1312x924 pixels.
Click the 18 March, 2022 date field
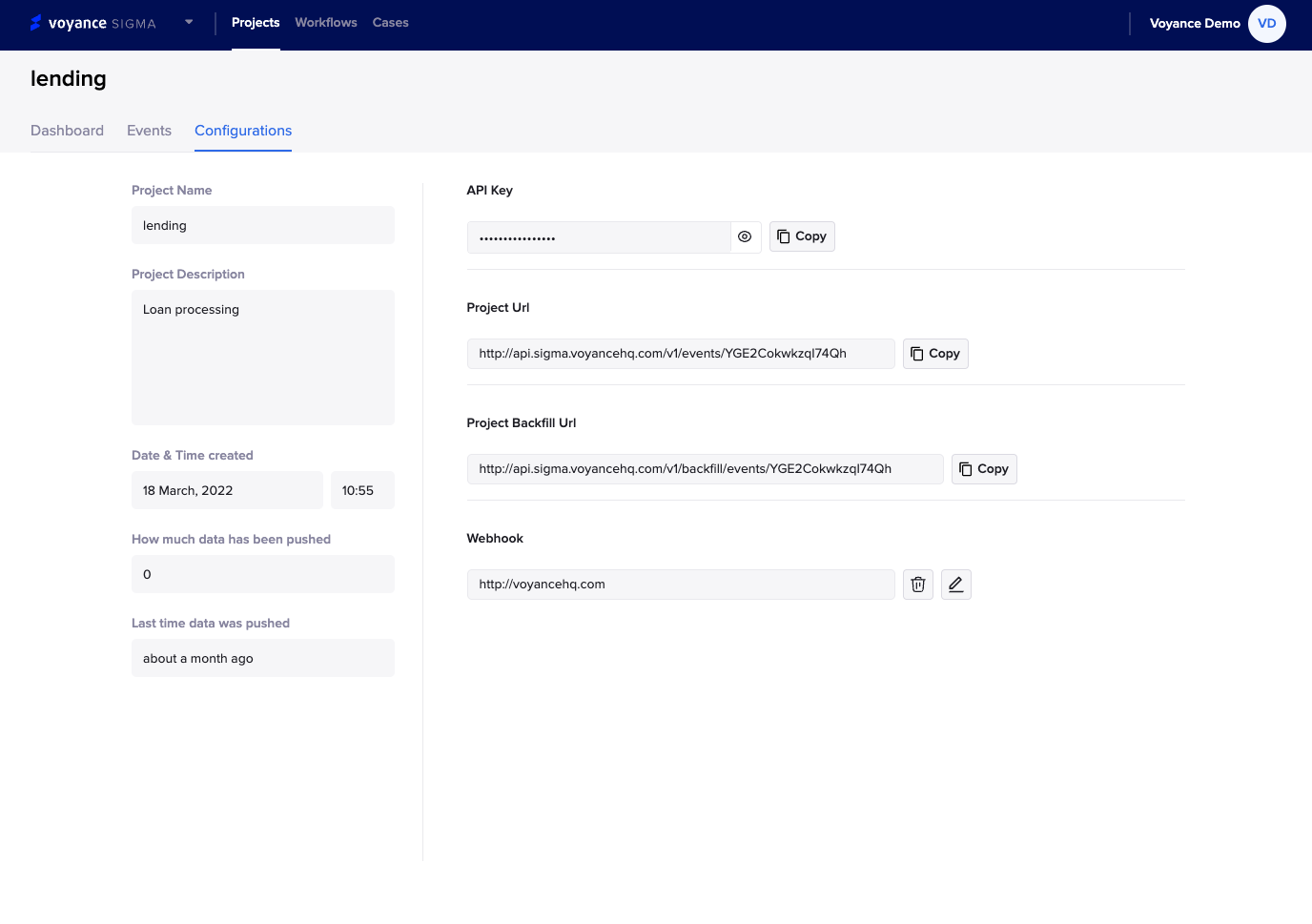tap(227, 490)
